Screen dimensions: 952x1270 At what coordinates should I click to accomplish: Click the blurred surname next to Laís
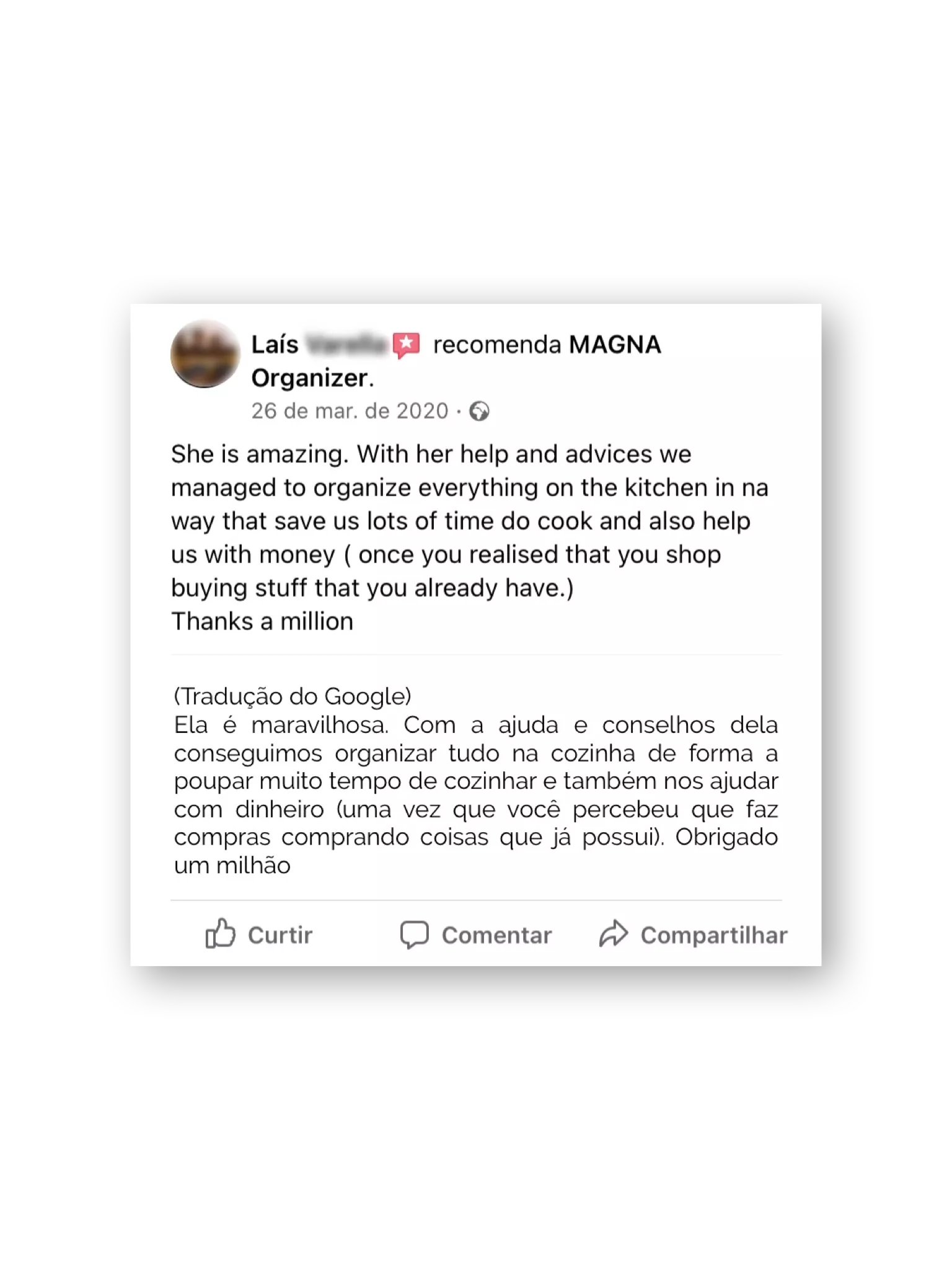pyautogui.click(x=346, y=345)
